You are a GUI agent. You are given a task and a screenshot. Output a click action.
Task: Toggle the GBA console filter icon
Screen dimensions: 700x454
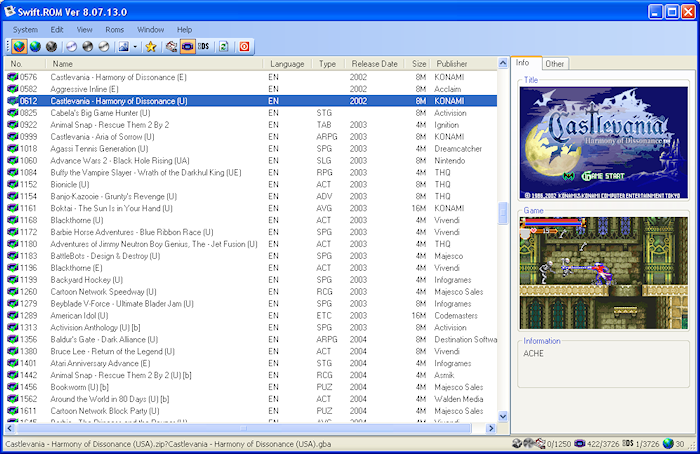[188, 46]
